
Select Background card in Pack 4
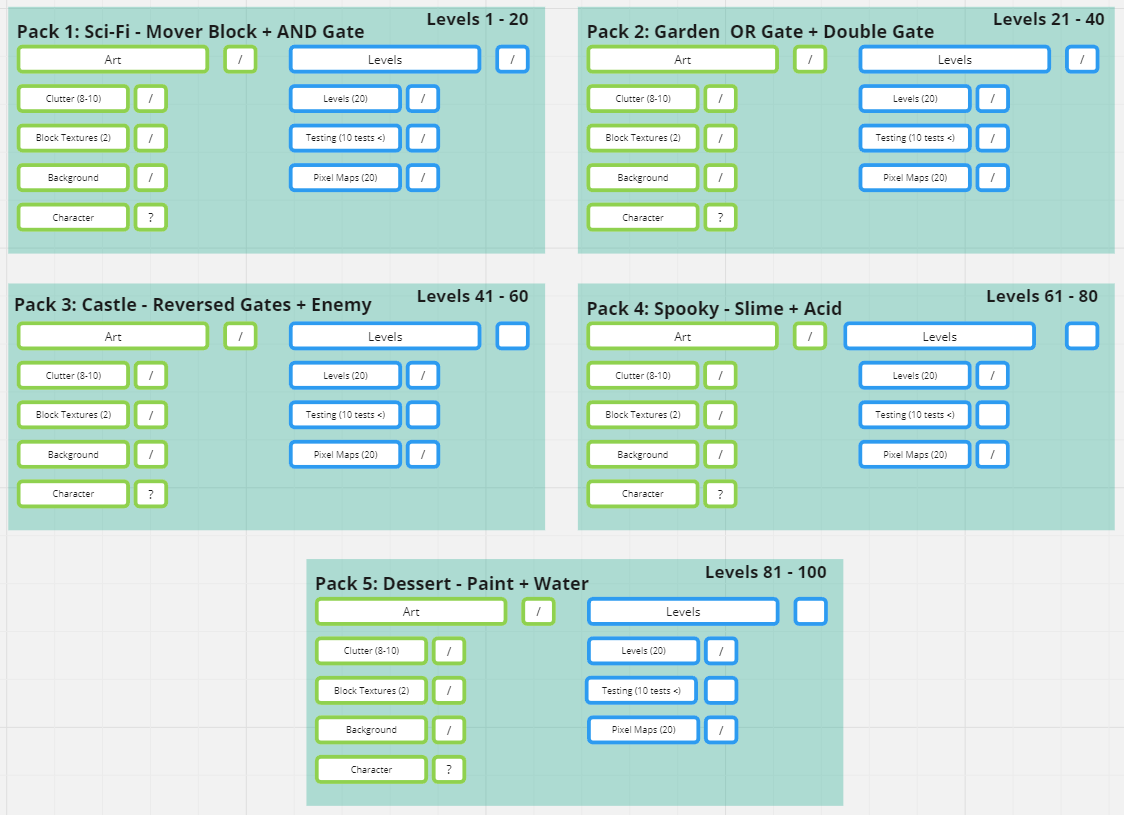(x=642, y=454)
